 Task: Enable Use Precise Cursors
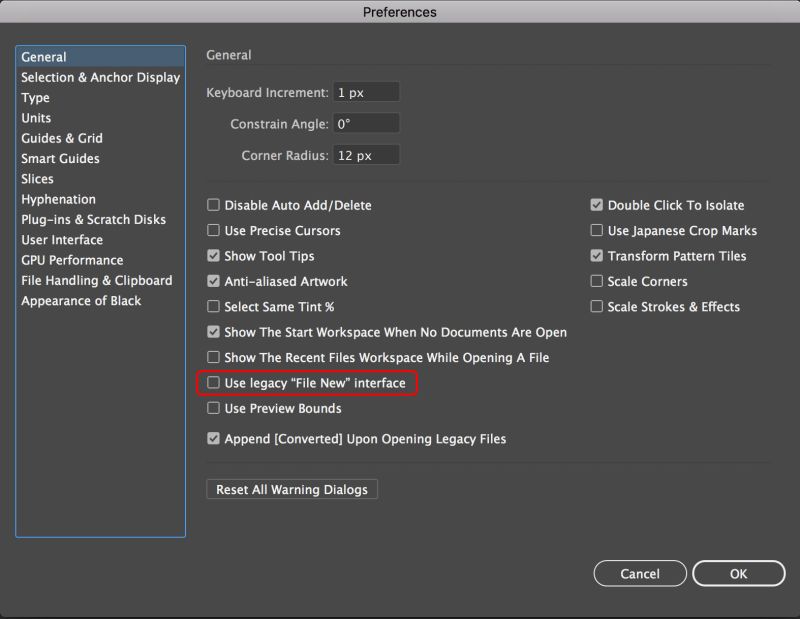pos(213,230)
